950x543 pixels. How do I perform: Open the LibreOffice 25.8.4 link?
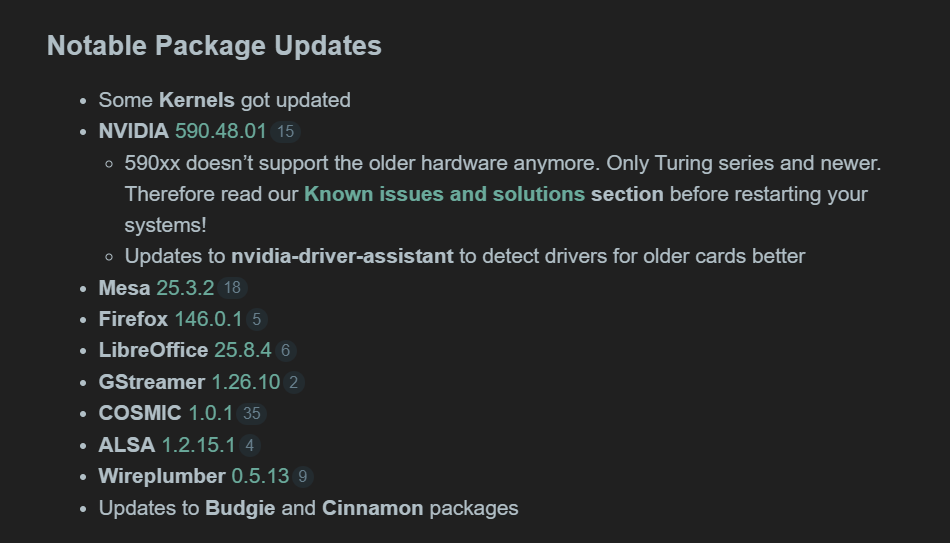[x=242, y=351]
